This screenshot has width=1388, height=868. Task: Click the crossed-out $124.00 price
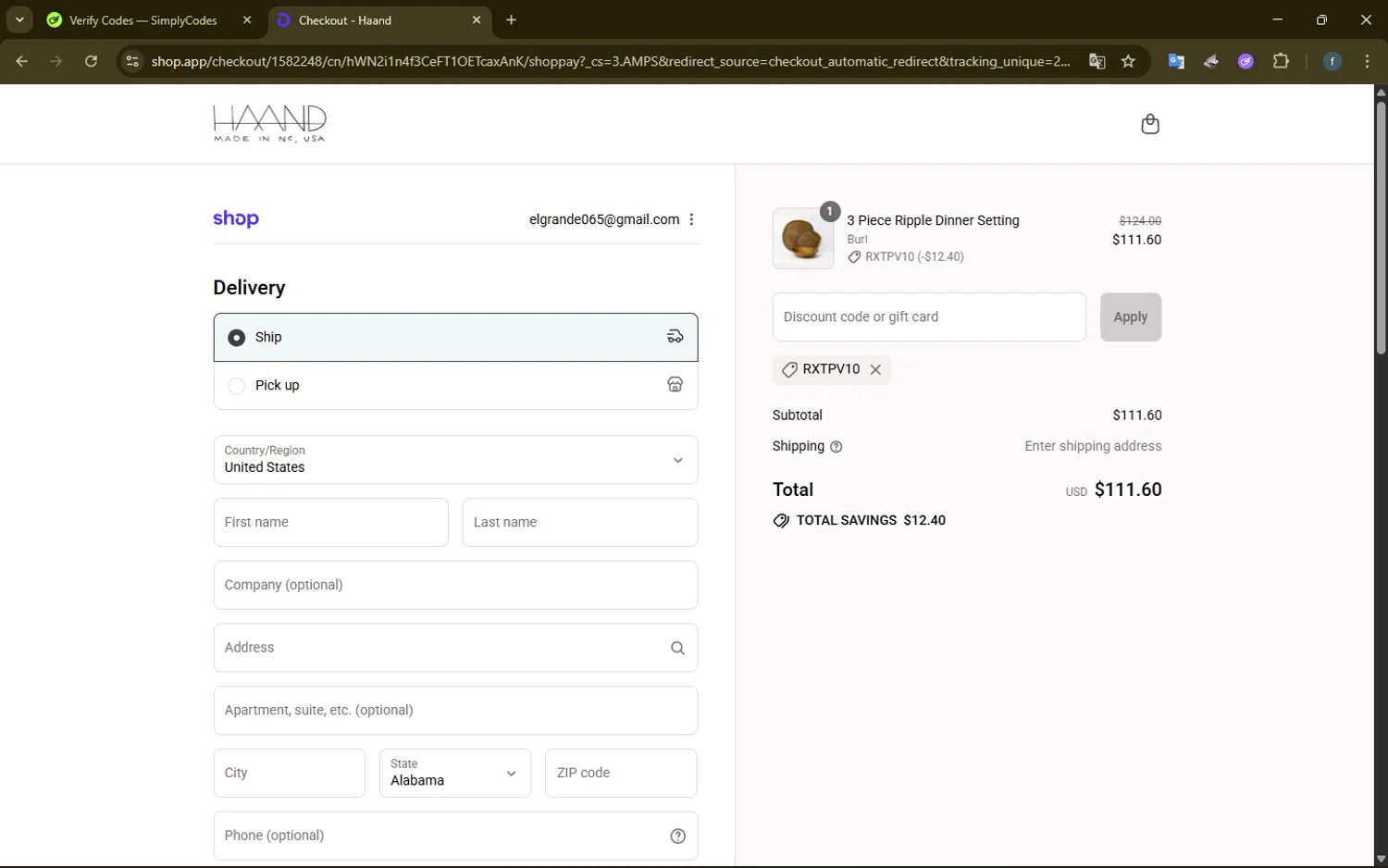click(1140, 220)
